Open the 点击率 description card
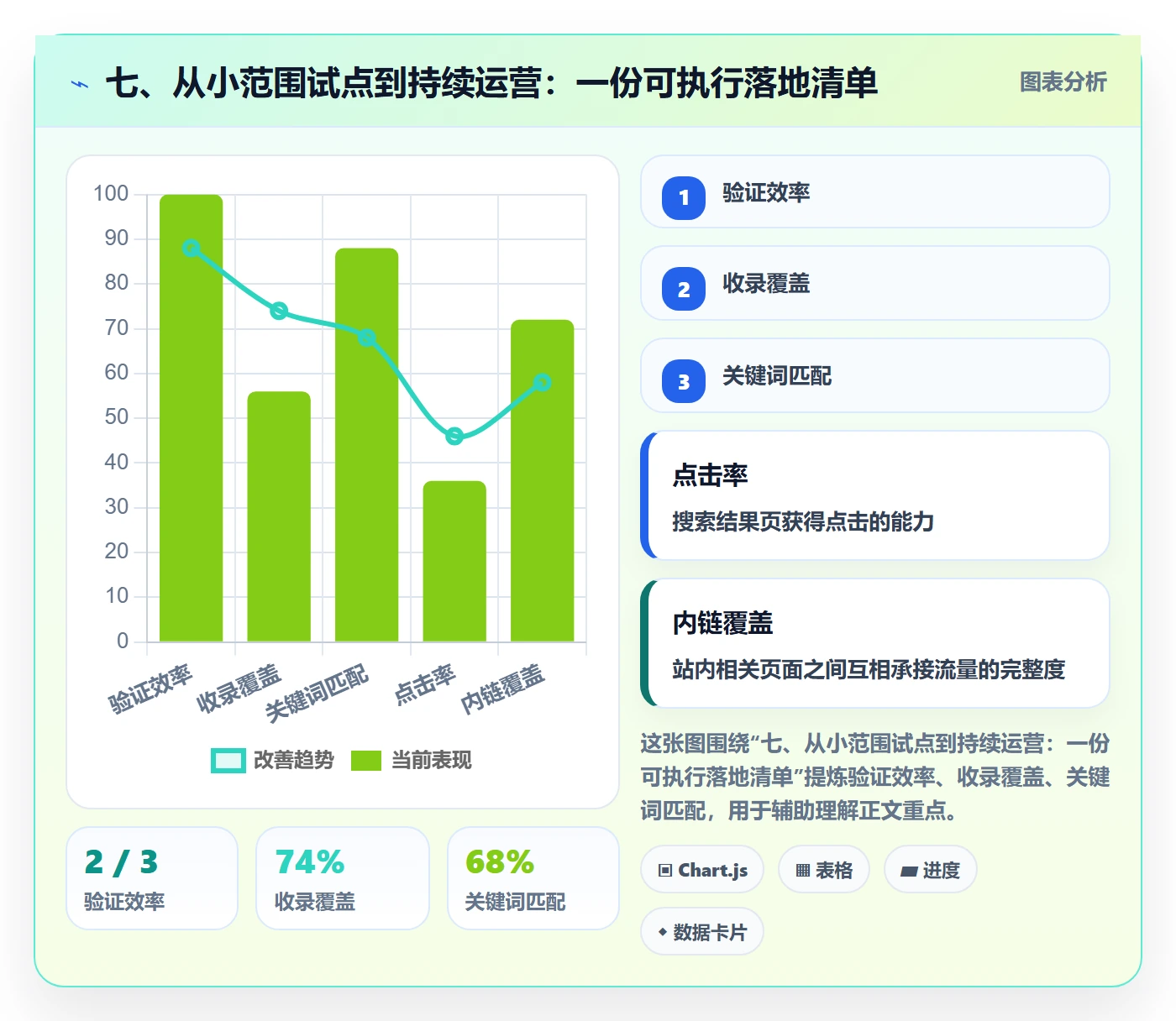This screenshot has height=1021, width=1176. (874, 495)
